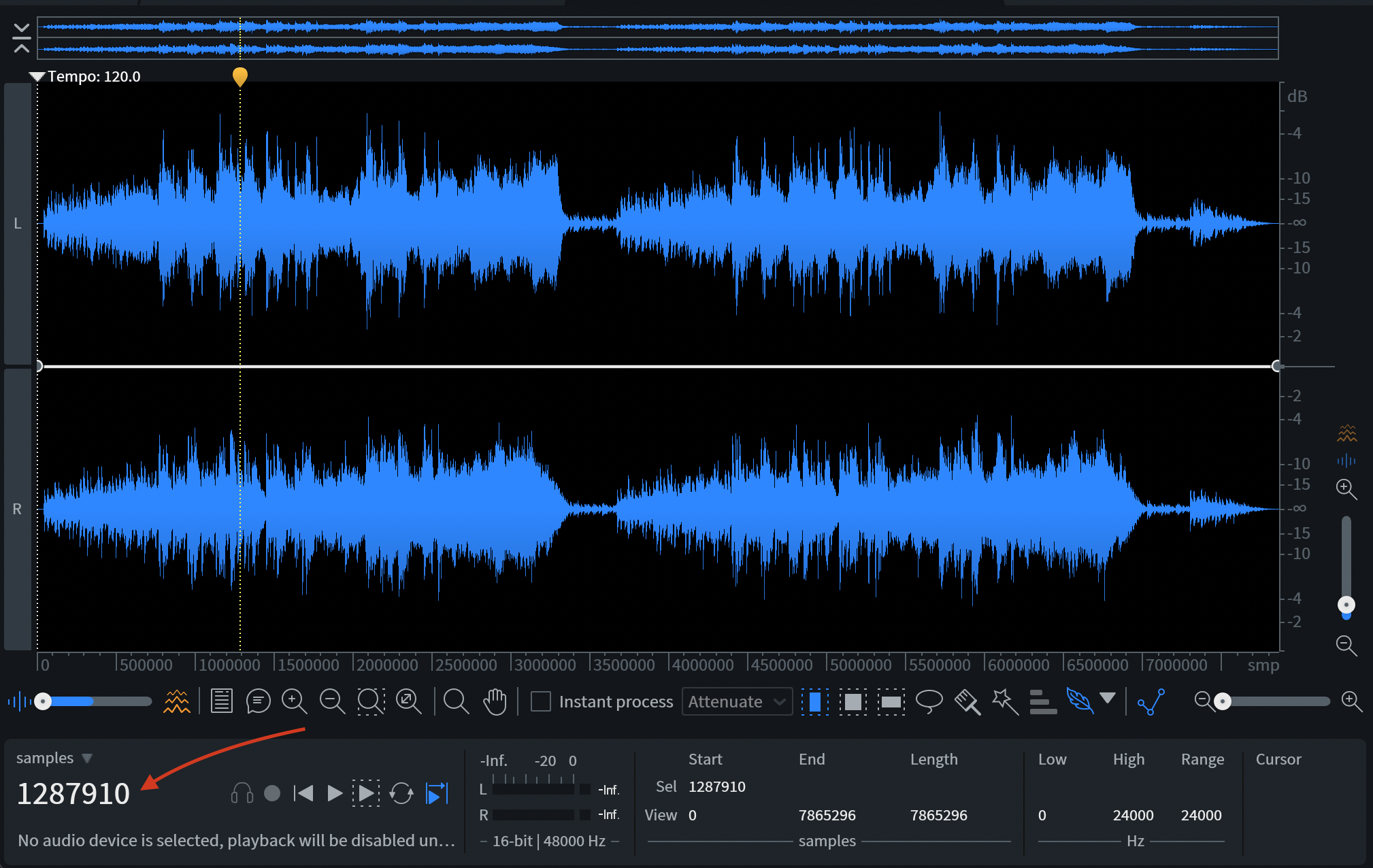Collapse the Tempo disclosure triangle

click(x=37, y=76)
